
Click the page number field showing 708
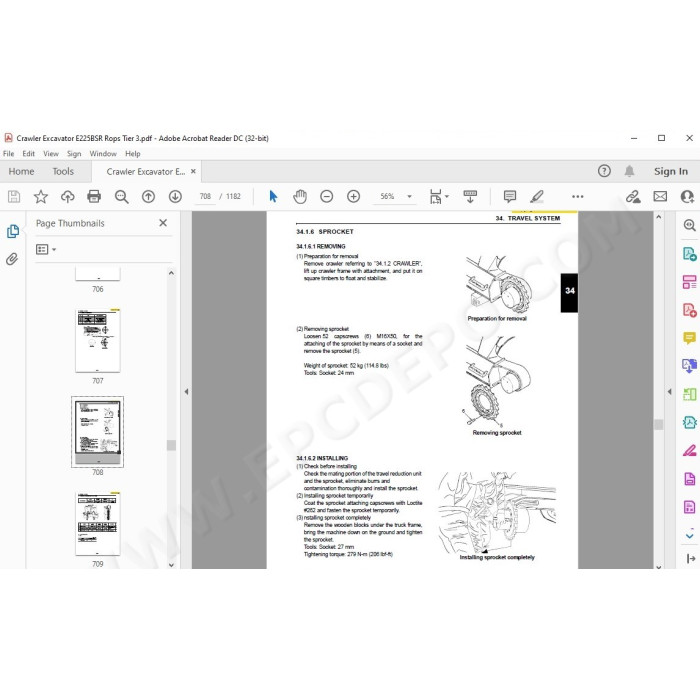pyautogui.click(x=205, y=196)
